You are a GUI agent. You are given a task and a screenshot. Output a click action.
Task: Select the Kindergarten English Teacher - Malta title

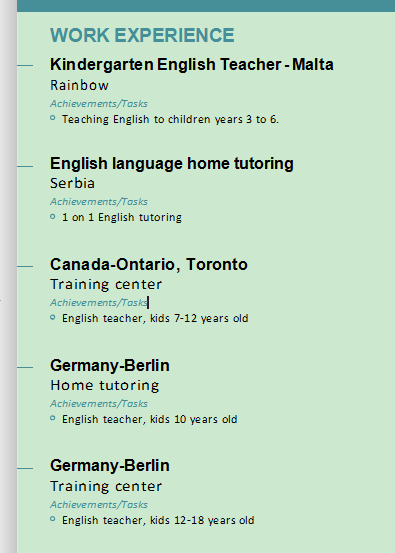coord(192,65)
